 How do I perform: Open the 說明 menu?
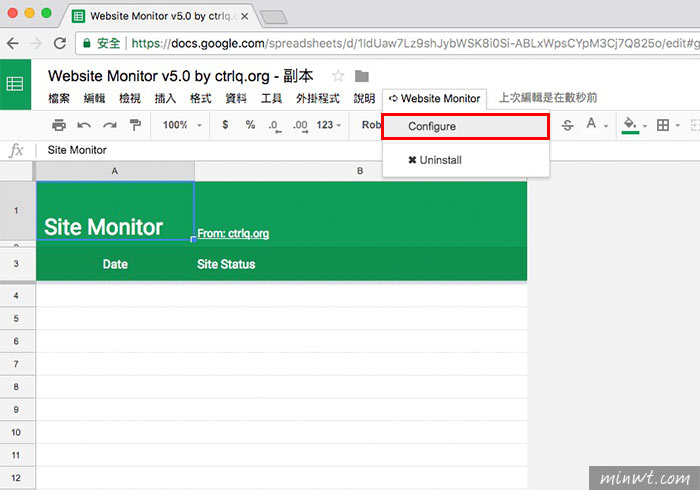[x=364, y=98]
